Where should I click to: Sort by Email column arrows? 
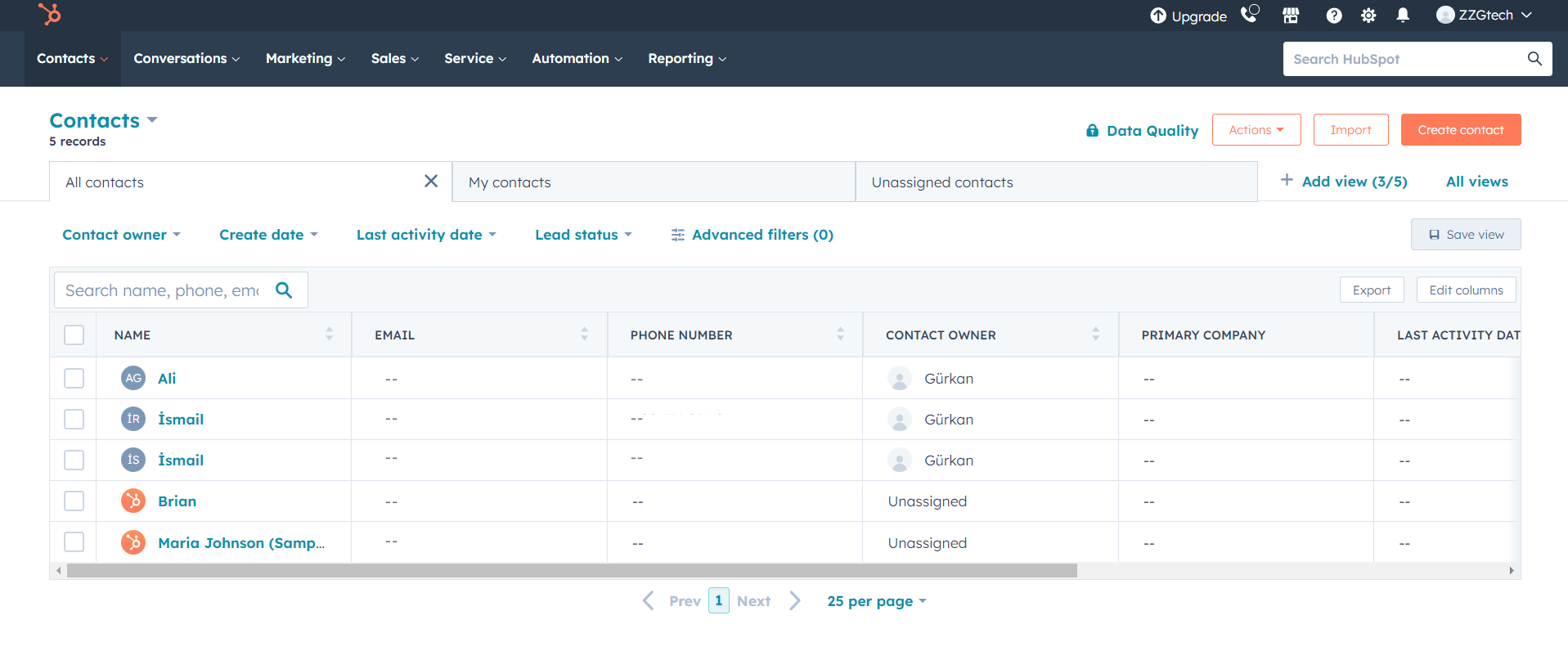584,334
